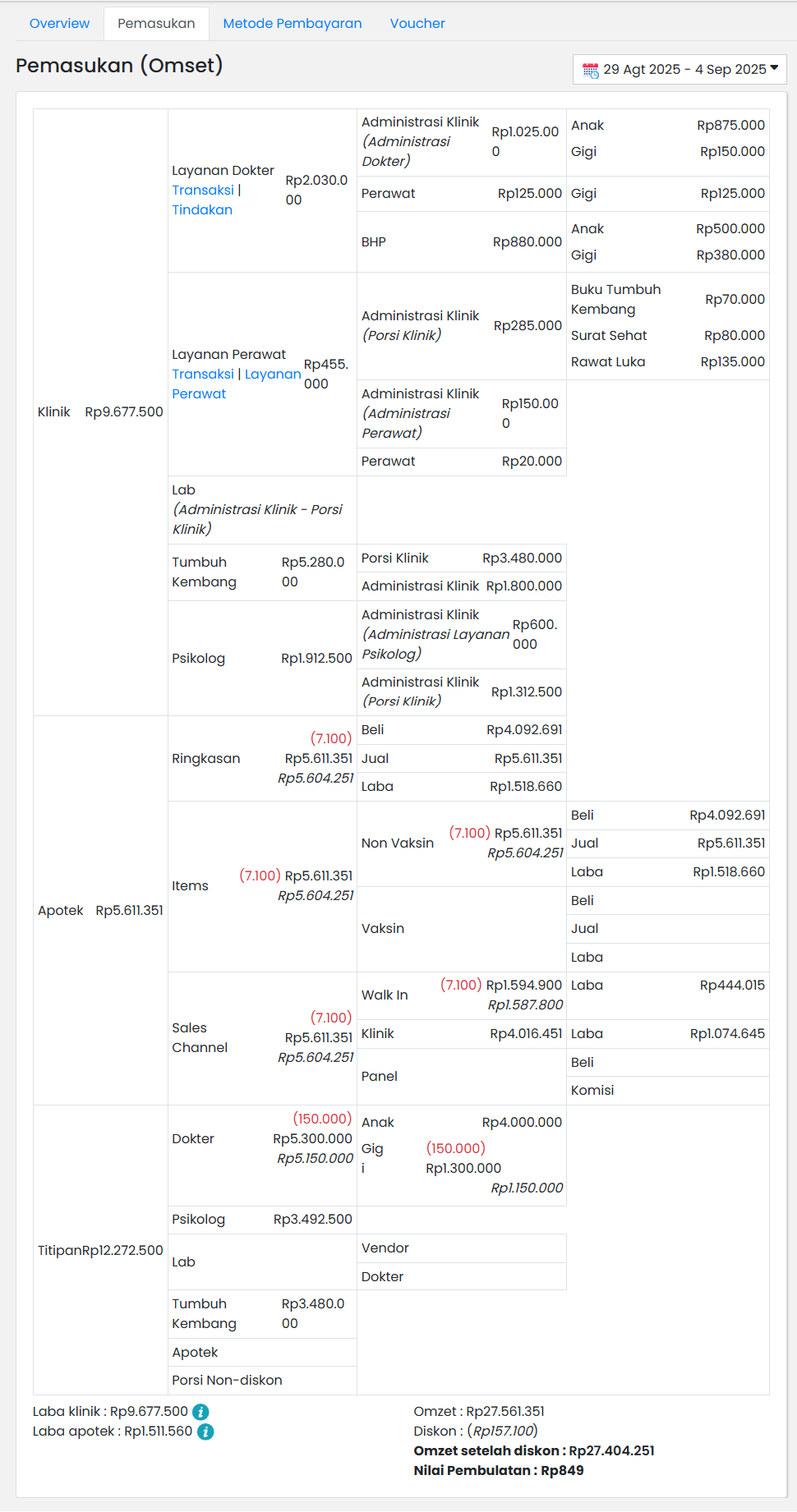Viewport: 797px width, 1512px height.
Task: Select the BHP row label
Action: tap(373, 241)
